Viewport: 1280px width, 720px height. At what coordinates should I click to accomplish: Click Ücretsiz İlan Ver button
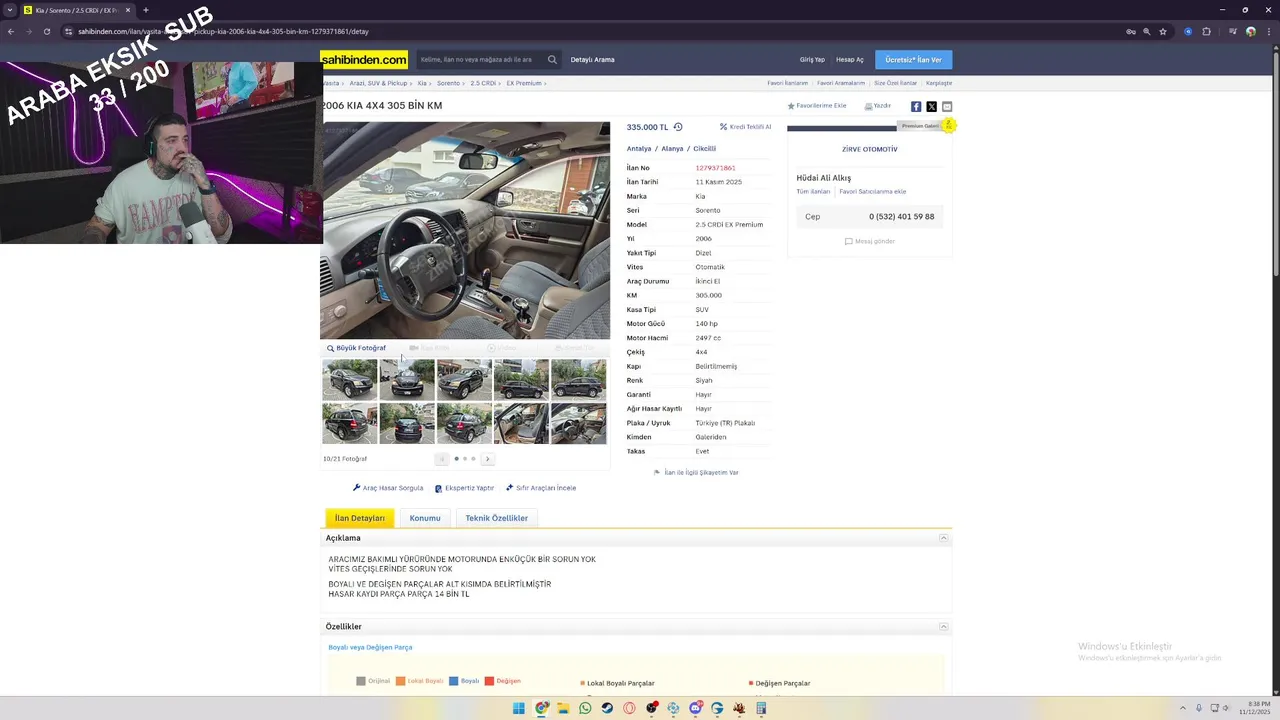[913, 60]
